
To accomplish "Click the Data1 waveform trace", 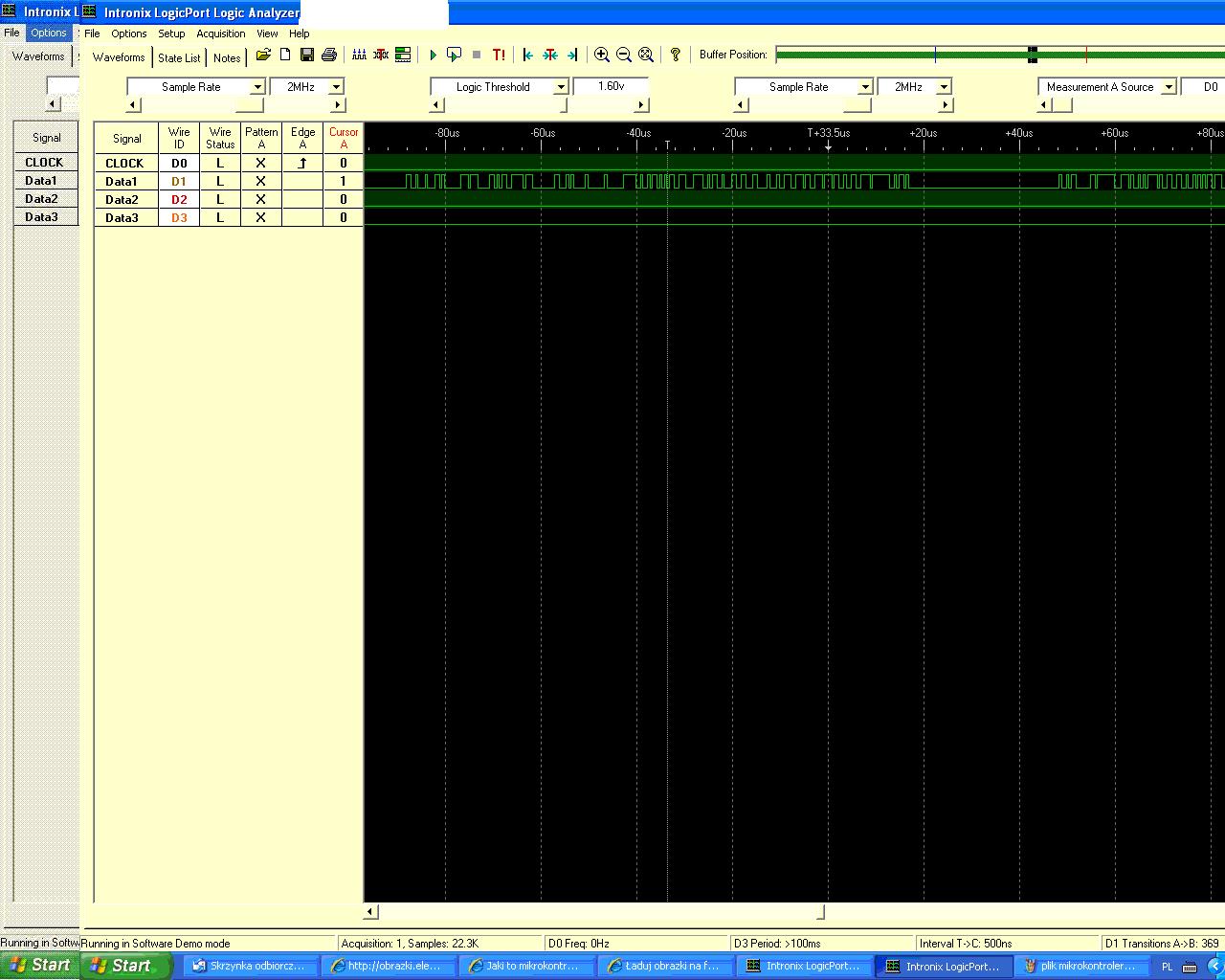I will 793,181.
